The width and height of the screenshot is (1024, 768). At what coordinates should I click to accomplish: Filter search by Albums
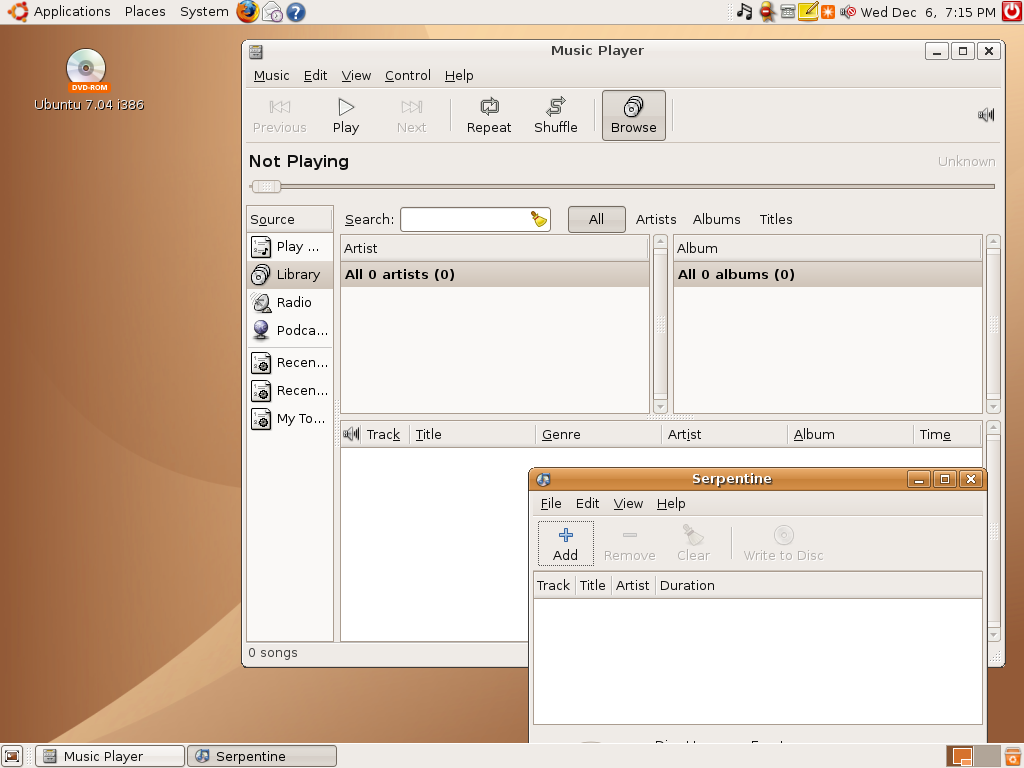click(716, 219)
